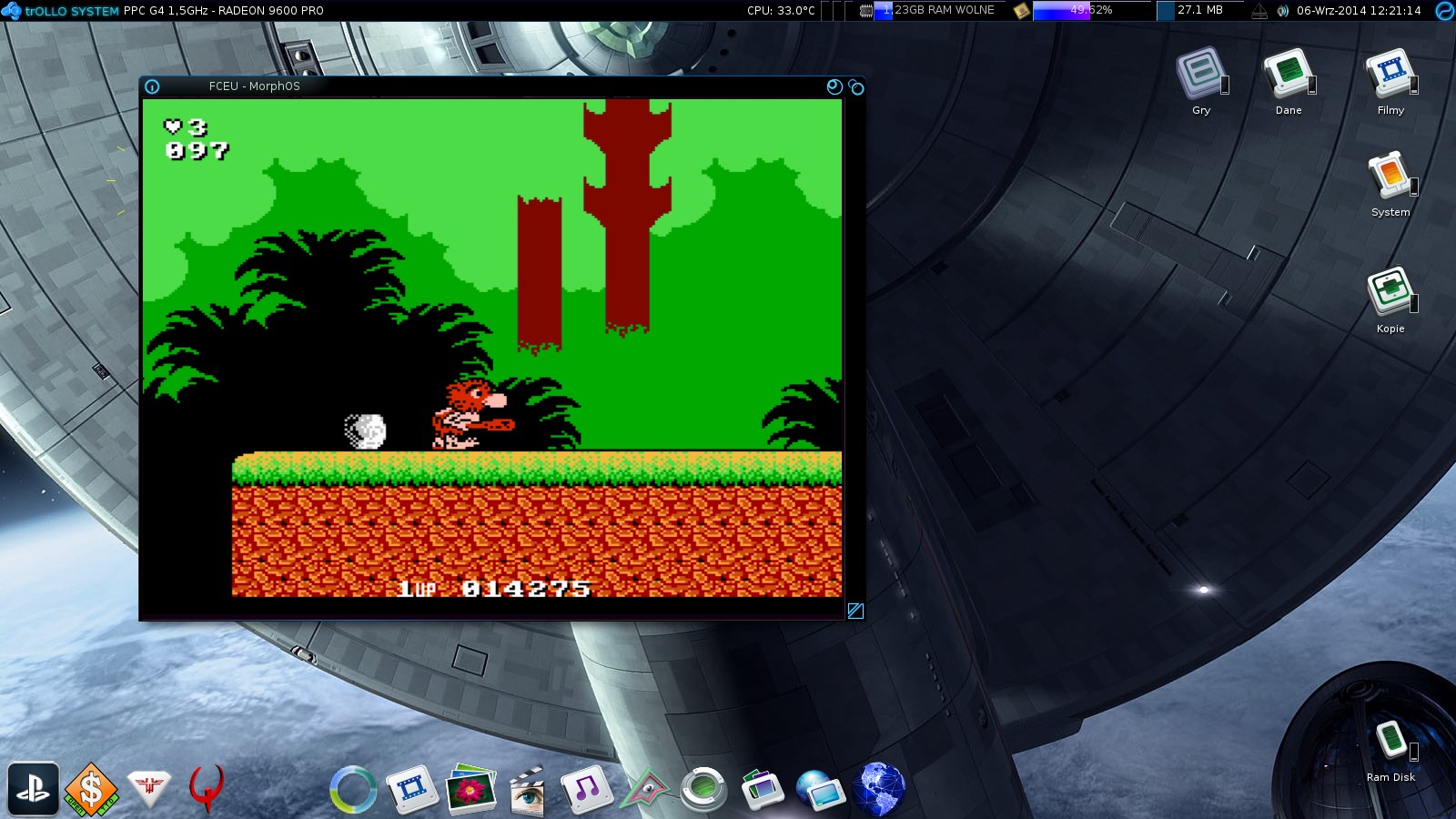Click the heart lives counter in game
1456x819 pixels.
[186, 127]
